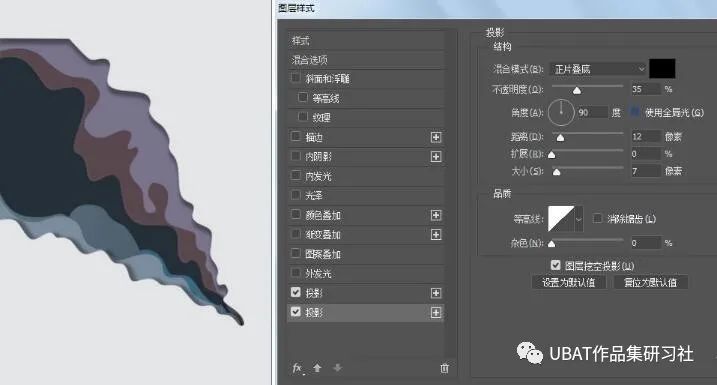Viewport: 717px width, 385px height.
Task: Select the 外发光 row label
Action: click(318, 274)
